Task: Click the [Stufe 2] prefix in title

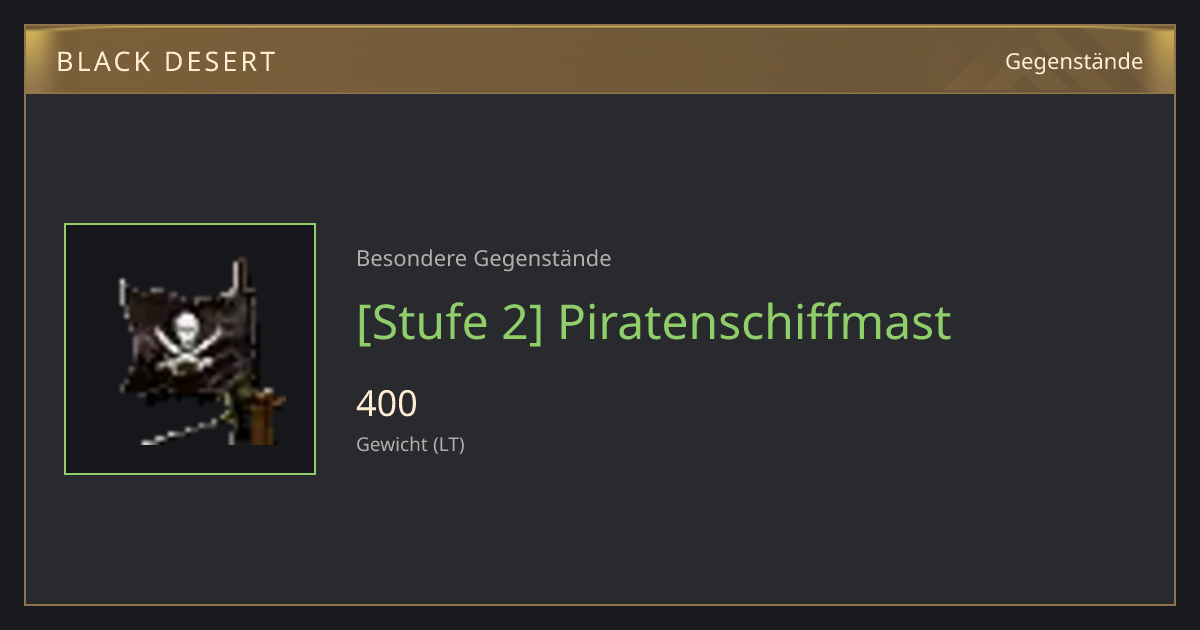Action: (450, 323)
